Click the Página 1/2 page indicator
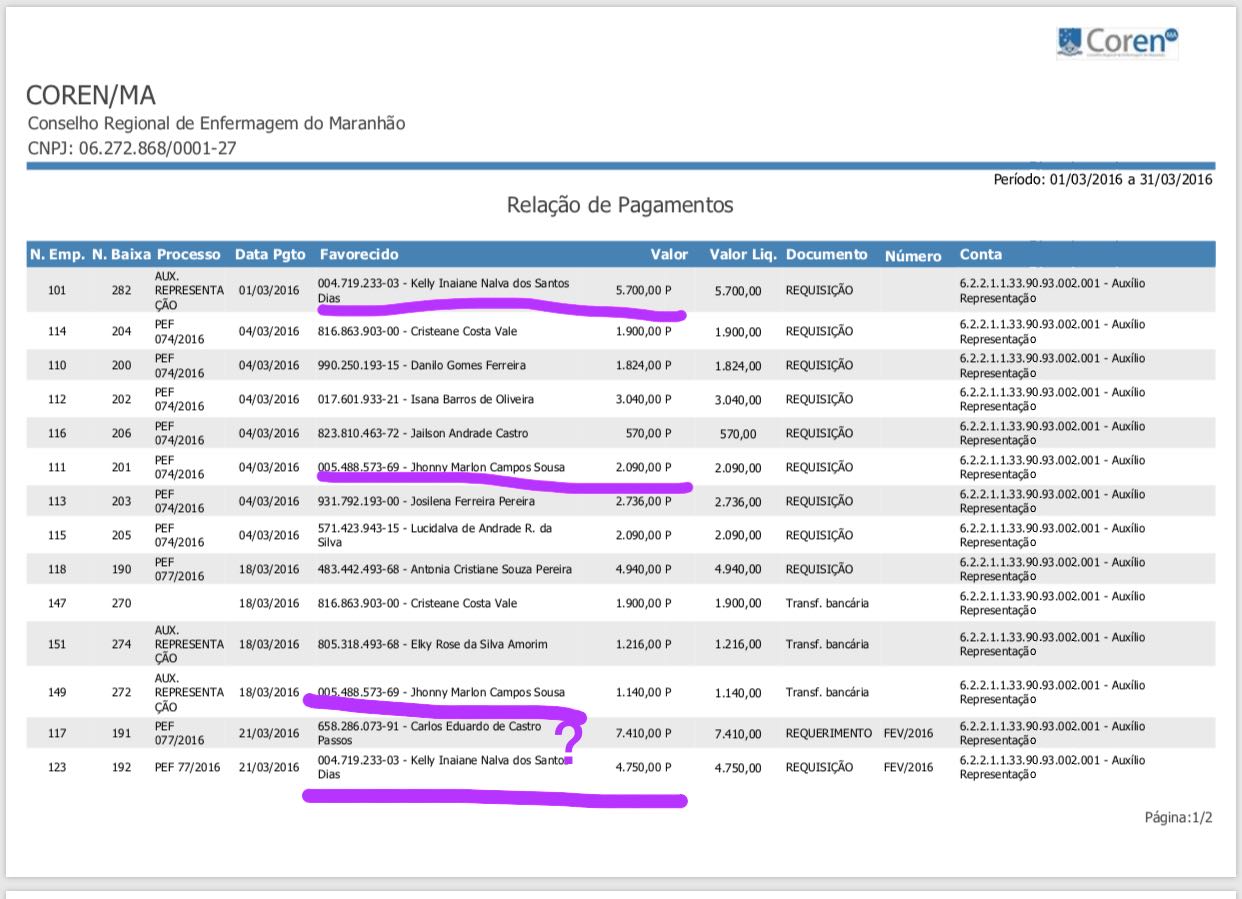Viewport: 1242px width, 899px height. (1178, 817)
